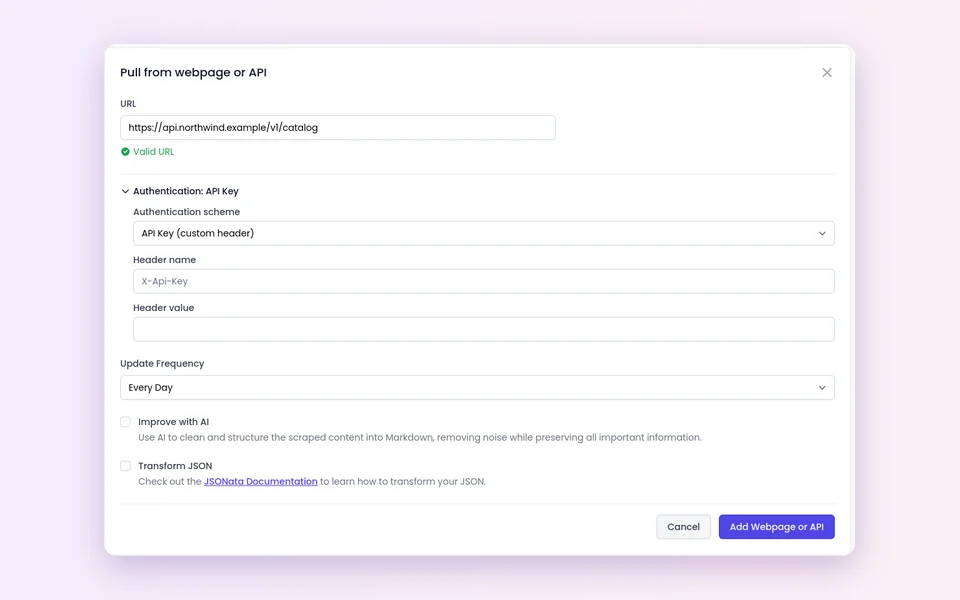Screen dimensions: 960x600
Task: Focus the Header value input field
Action: [484, 329]
